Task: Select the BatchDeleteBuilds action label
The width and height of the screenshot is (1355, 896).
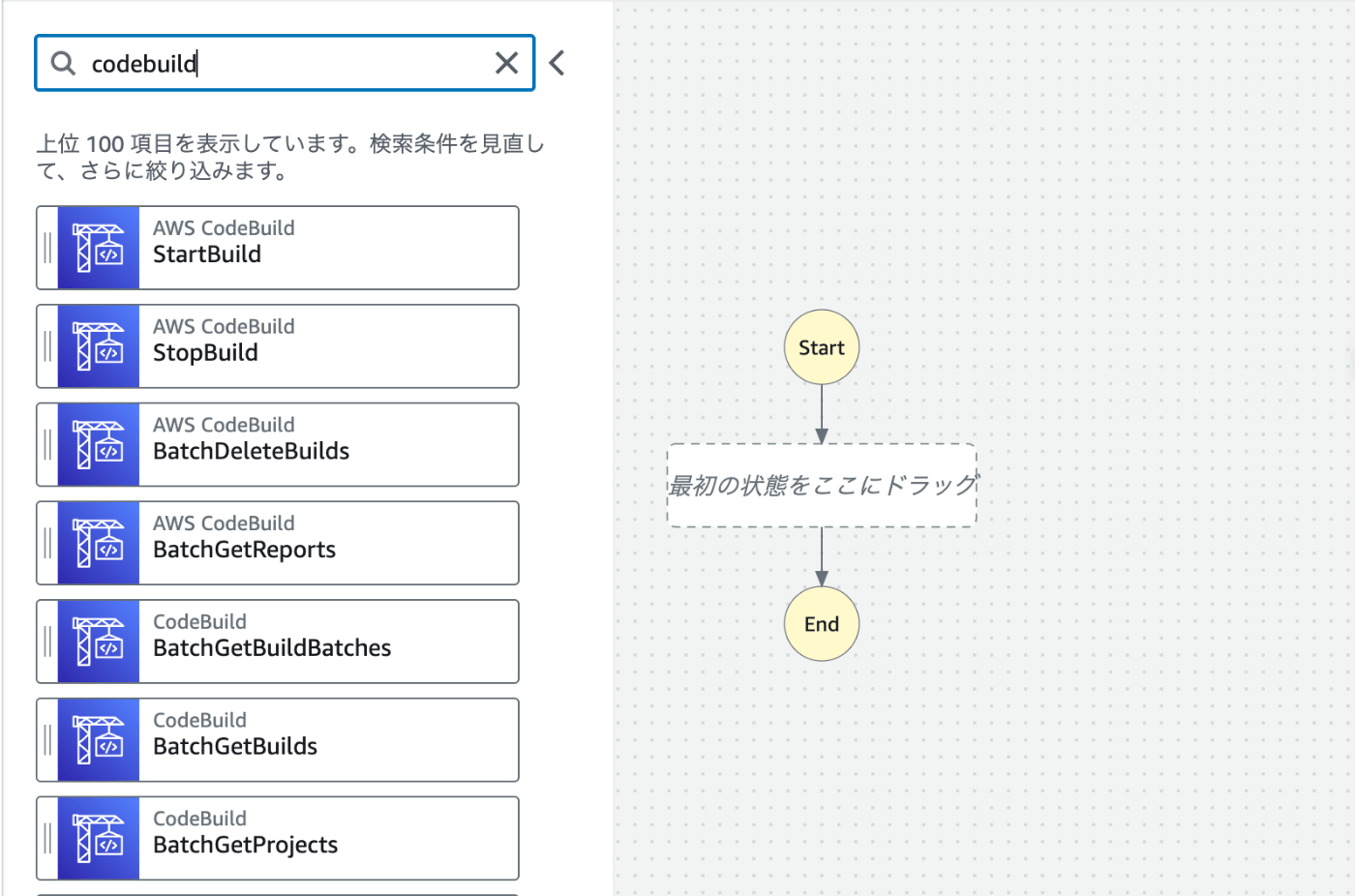Action: coord(252,451)
